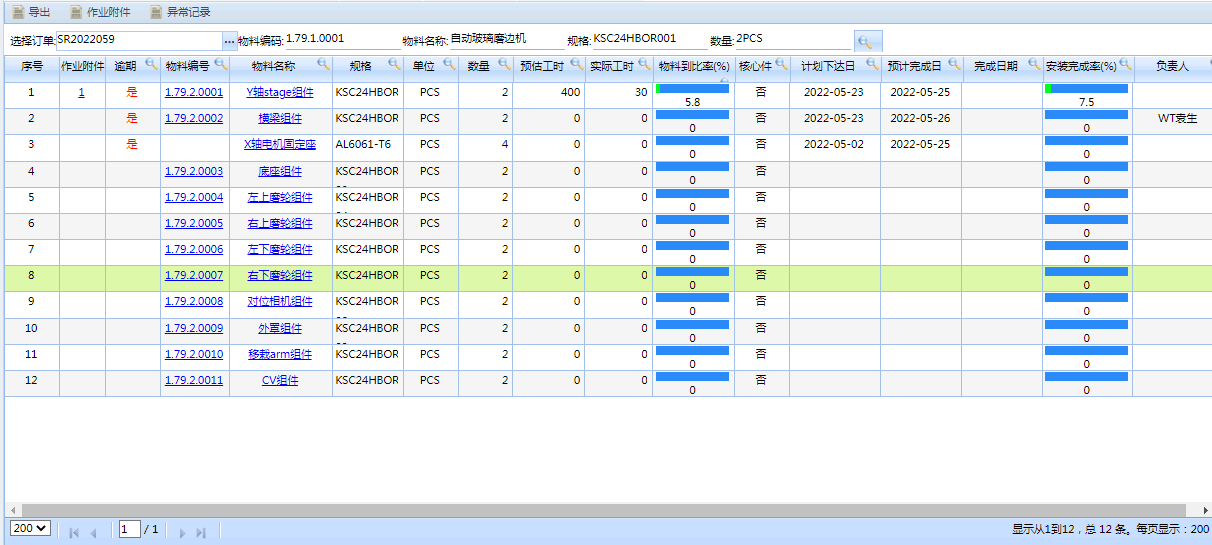Click filter icon in 单位 column header
1212x545 pixels.
point(448,64)
